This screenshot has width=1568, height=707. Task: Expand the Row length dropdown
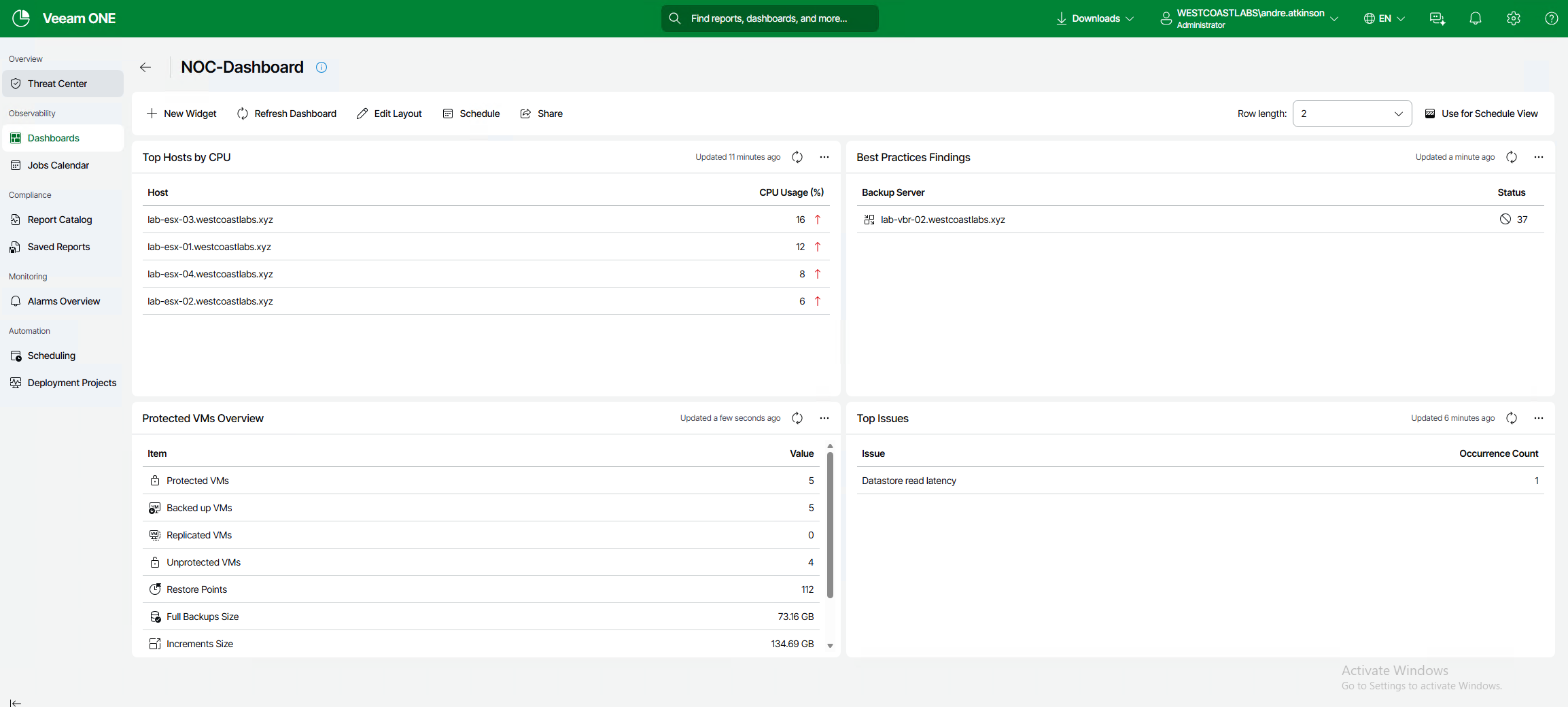tap(1352, 114)
